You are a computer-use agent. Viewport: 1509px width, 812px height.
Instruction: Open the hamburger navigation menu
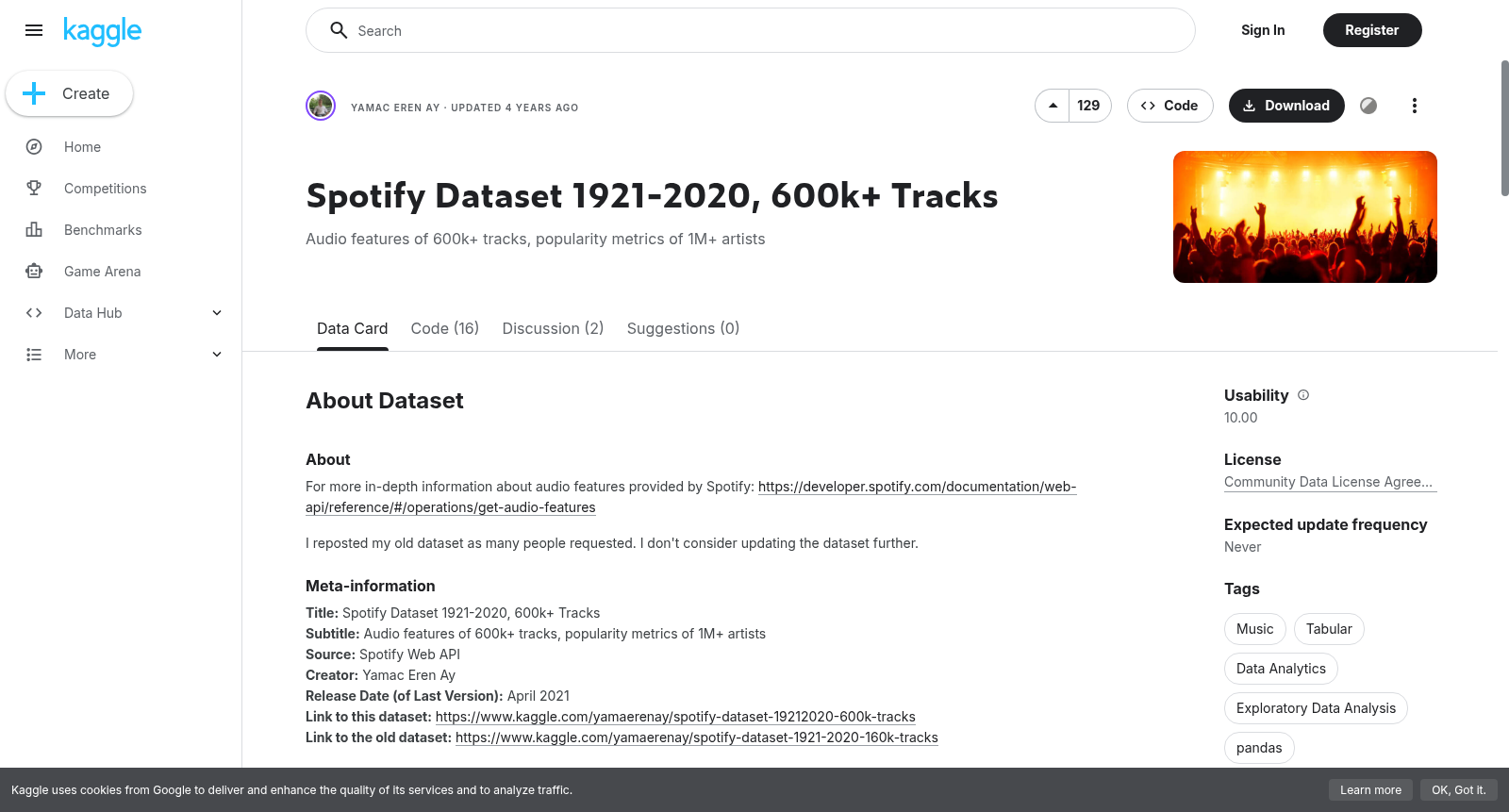34,30
